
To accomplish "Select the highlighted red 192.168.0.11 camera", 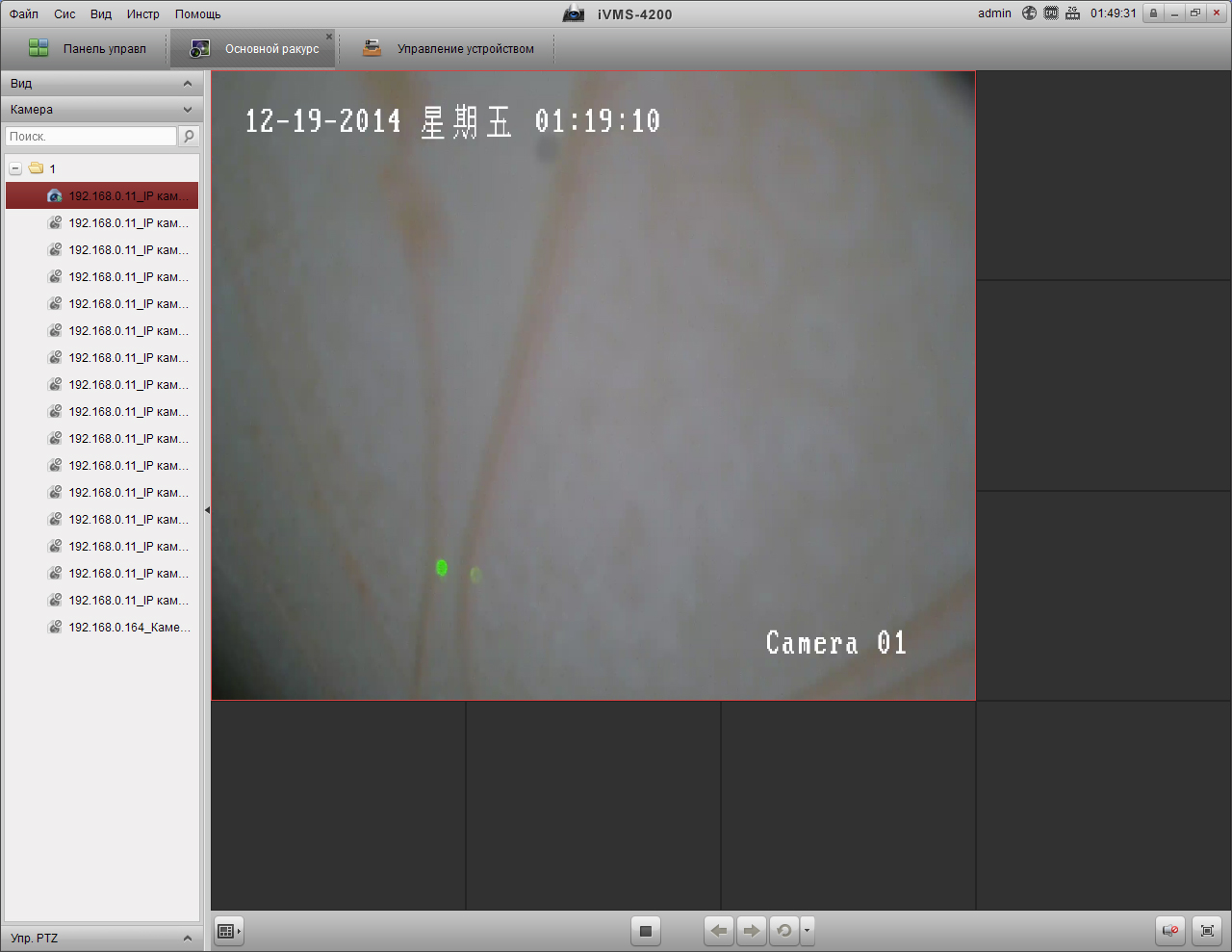I will [x=102, y=195].
